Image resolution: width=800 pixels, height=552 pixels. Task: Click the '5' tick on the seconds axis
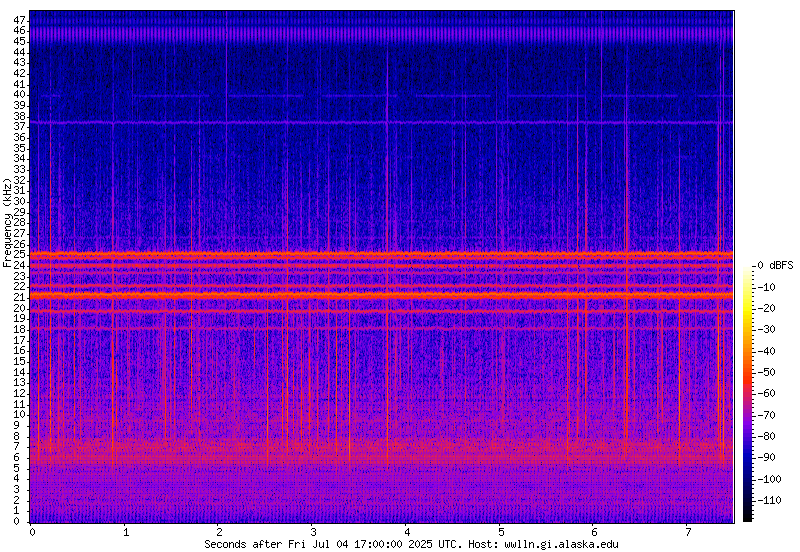click(501, 533)
